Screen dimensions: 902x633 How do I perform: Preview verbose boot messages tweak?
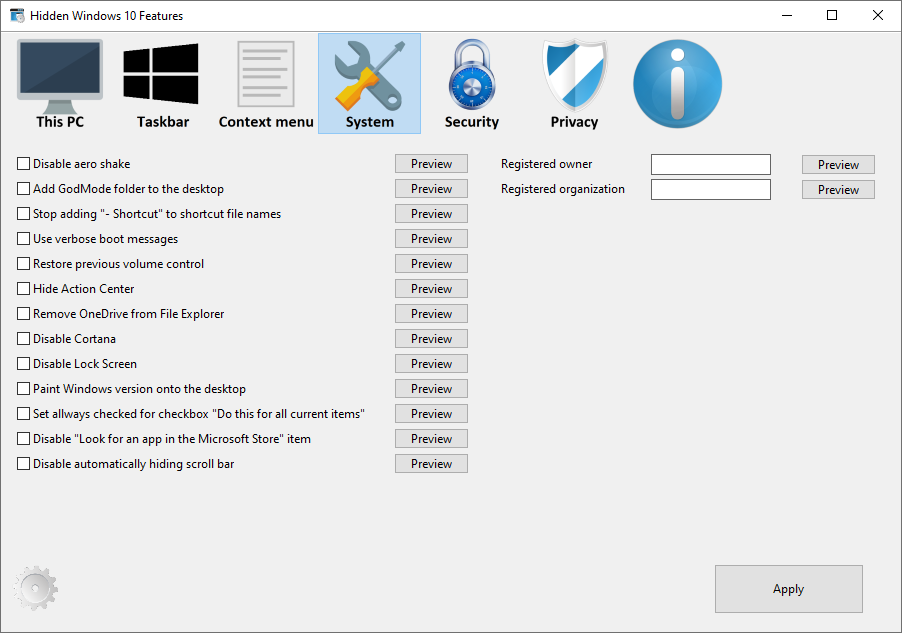click(431, 239)
